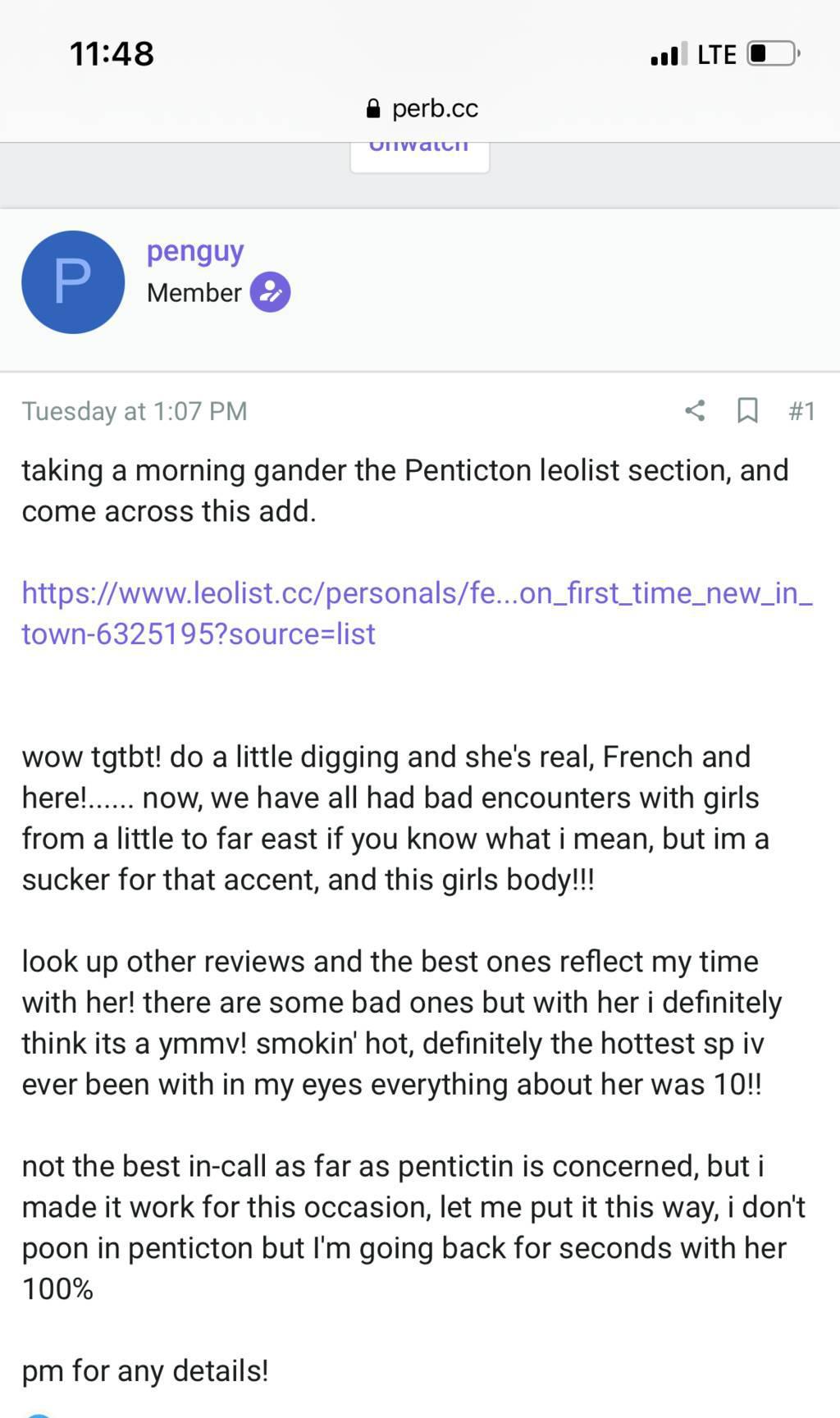This screenshot has width=840, height=1418.
Task: Open the penguy username profile link
Action: pyautogui.click(x=195, y=251)
